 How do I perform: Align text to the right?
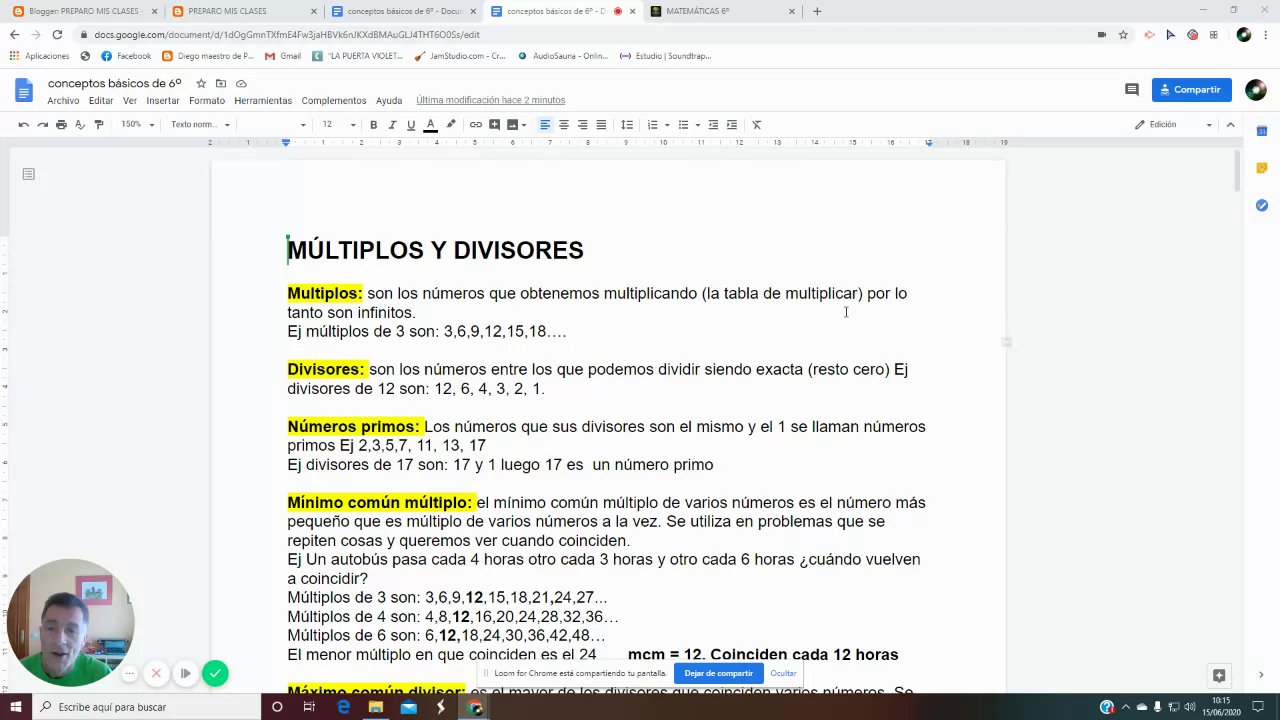point(582,125)
